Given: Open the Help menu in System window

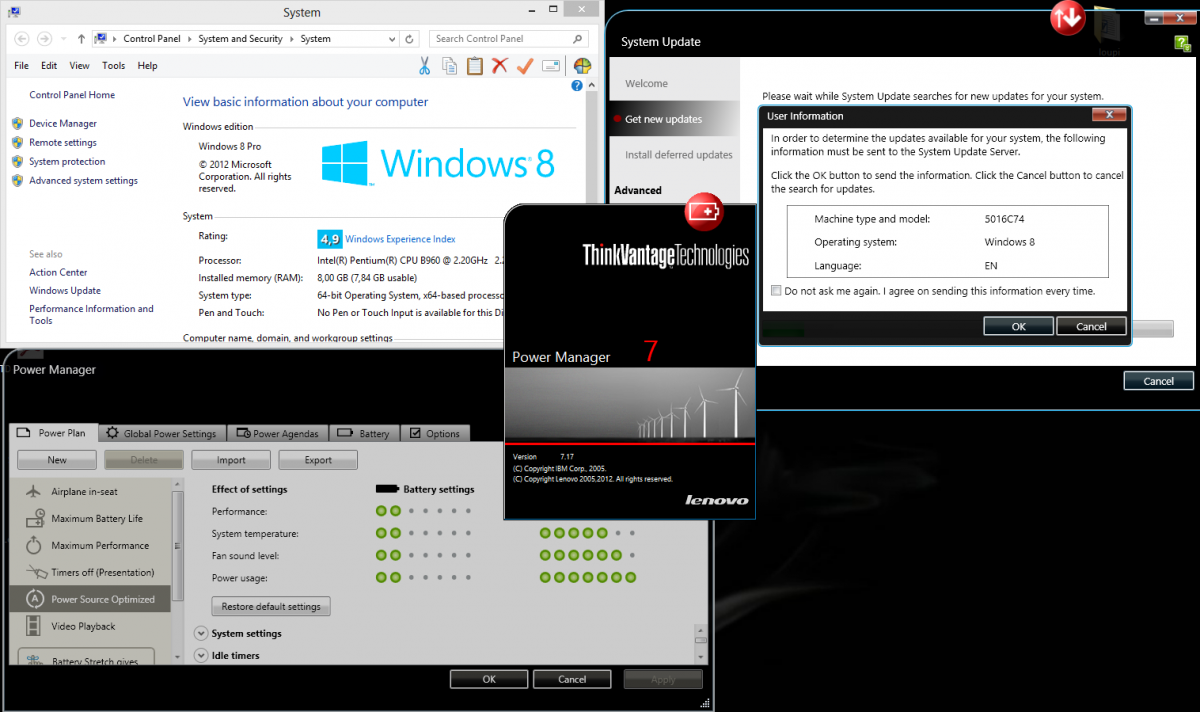Looking at the screenshot, I should (x=147, y=66).
